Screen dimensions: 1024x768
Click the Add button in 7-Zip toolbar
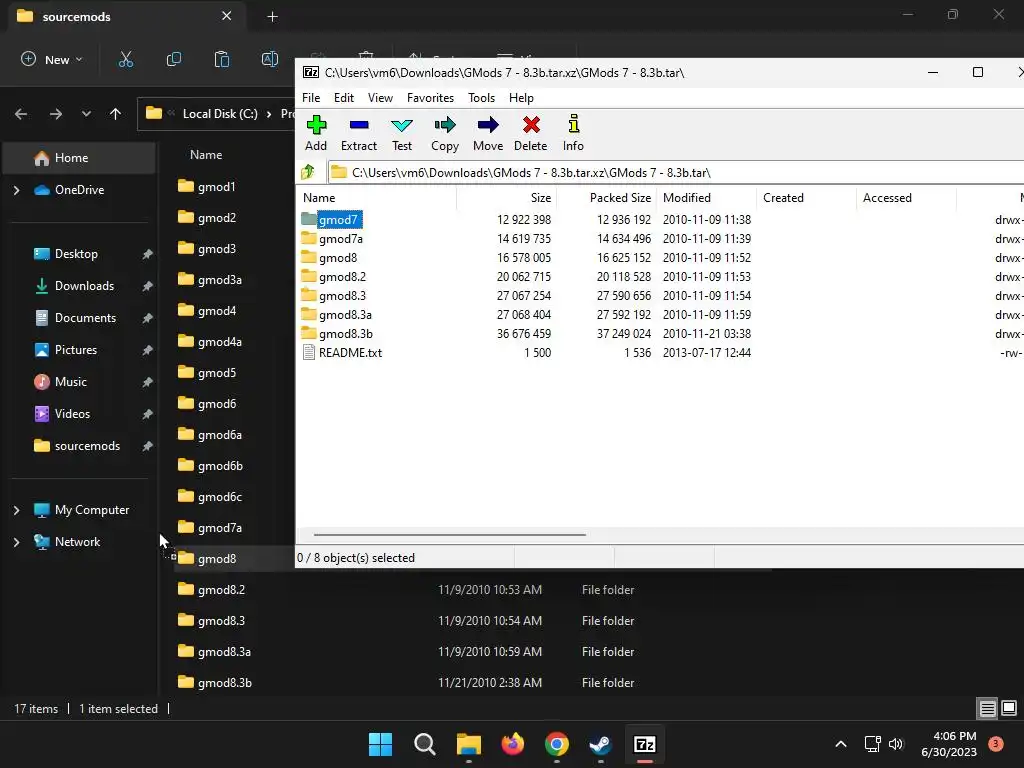click(316, 133)
